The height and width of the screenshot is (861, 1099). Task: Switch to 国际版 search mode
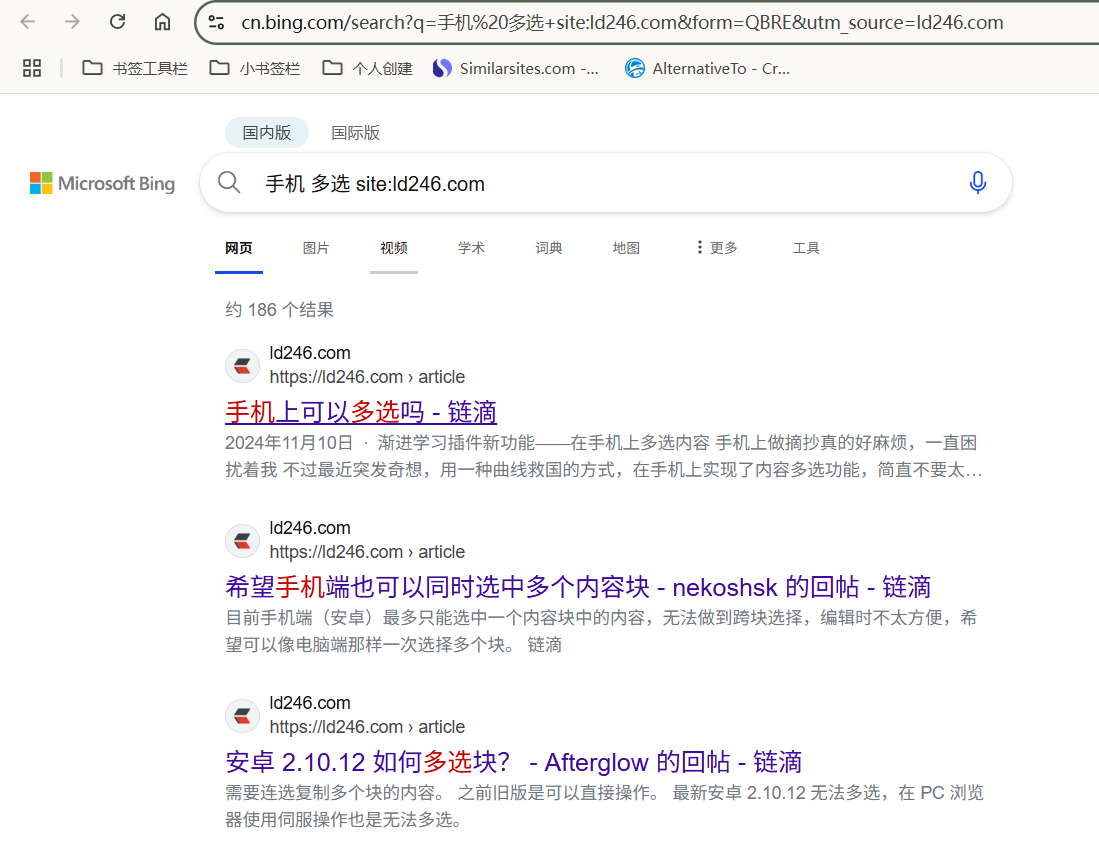pos(356,133)
